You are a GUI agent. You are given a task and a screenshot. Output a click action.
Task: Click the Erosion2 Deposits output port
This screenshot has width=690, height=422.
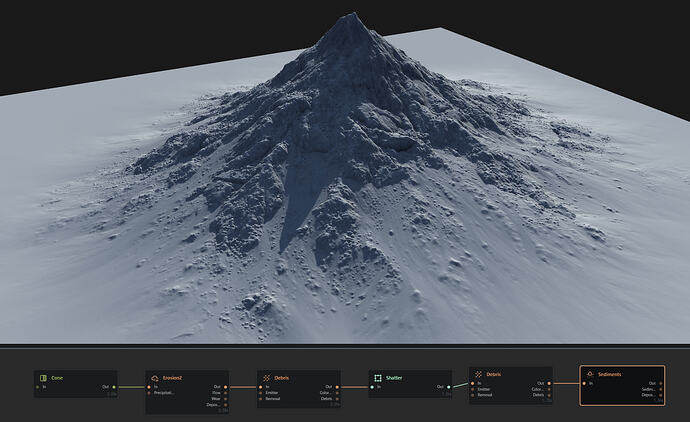(x=225, y=405)
